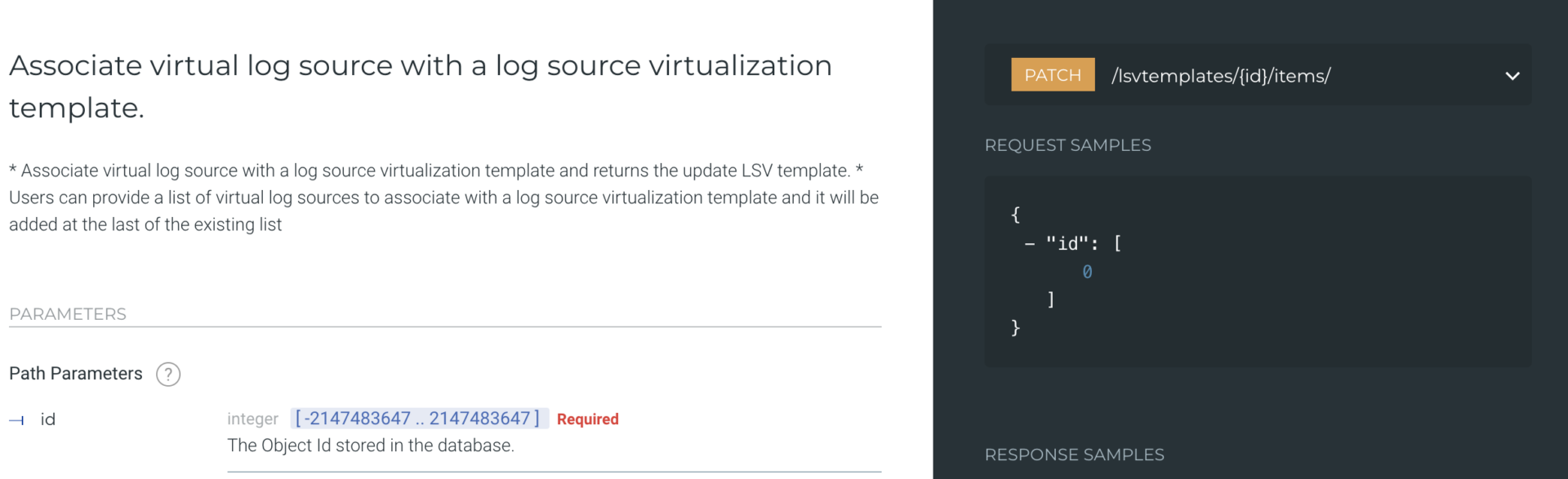Select the REQUEST SAMPLES heading
The image size is (1568, 479).
pyautogui.click(x=1068, y=144)
